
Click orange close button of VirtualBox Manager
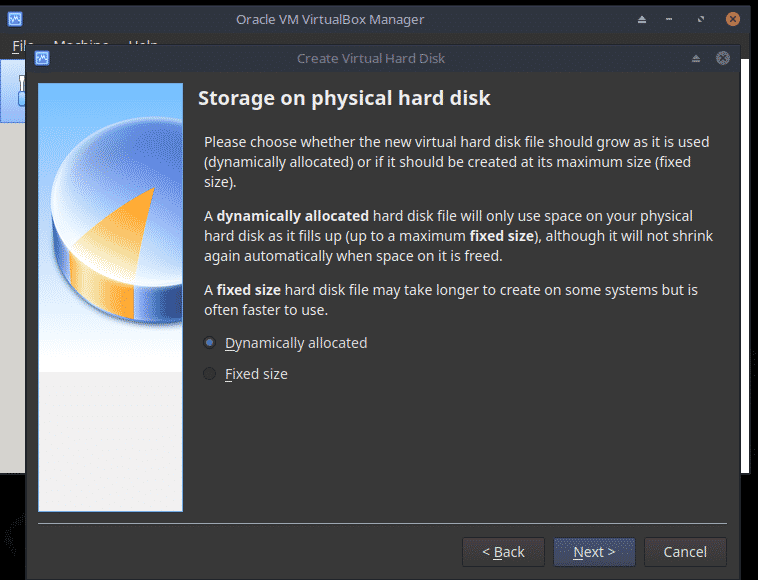click(734, 19)
